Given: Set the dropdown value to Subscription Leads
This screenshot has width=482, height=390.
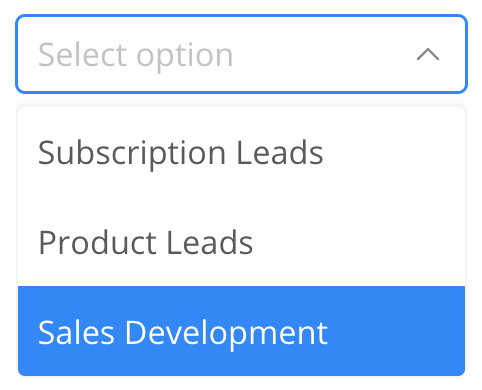Looking at the screenshot, I should pos(241,152).
